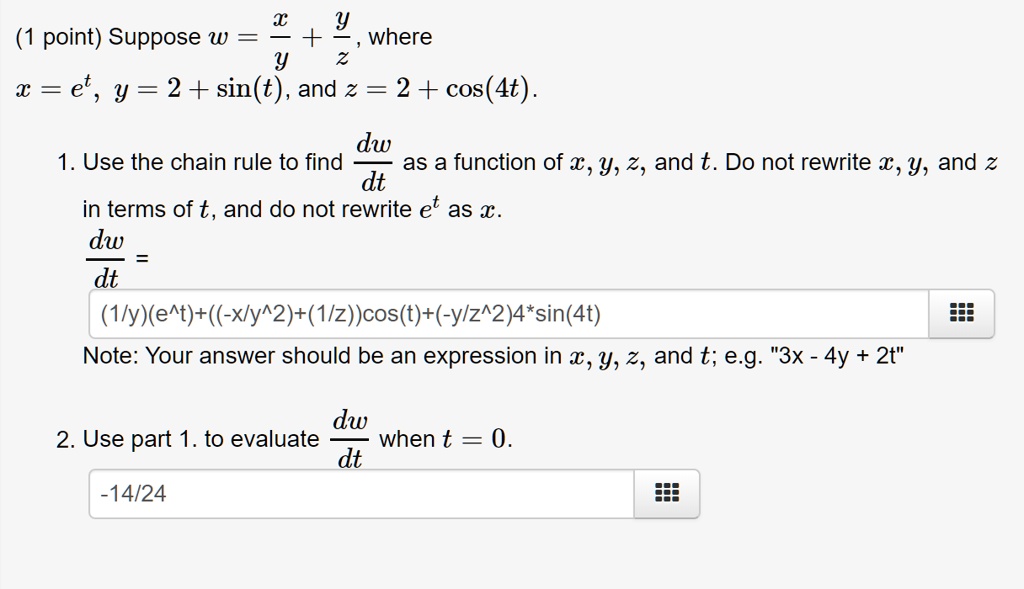
Task: Click the dw/dt fraction label in part 1
Action: pyautogui.click(x=375, y=161)
